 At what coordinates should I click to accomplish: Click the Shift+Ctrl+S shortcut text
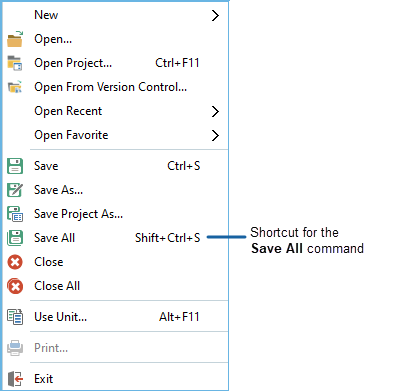pyautogui.click(x=168, y=238)
